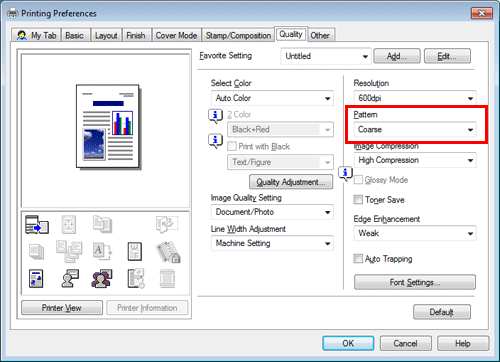Click the group account track icon

tap(102, 279)
